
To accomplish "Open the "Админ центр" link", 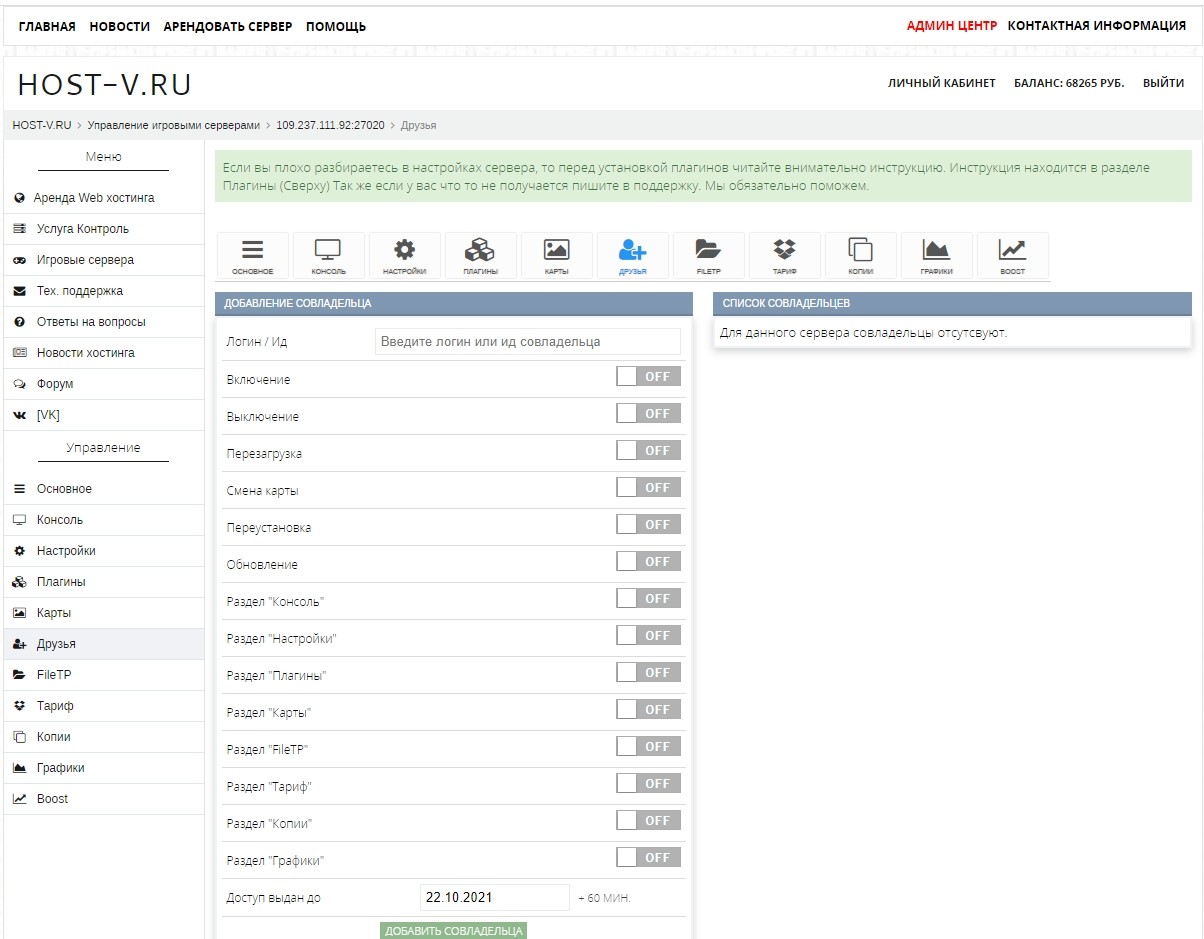I will [x=951, y=26].
